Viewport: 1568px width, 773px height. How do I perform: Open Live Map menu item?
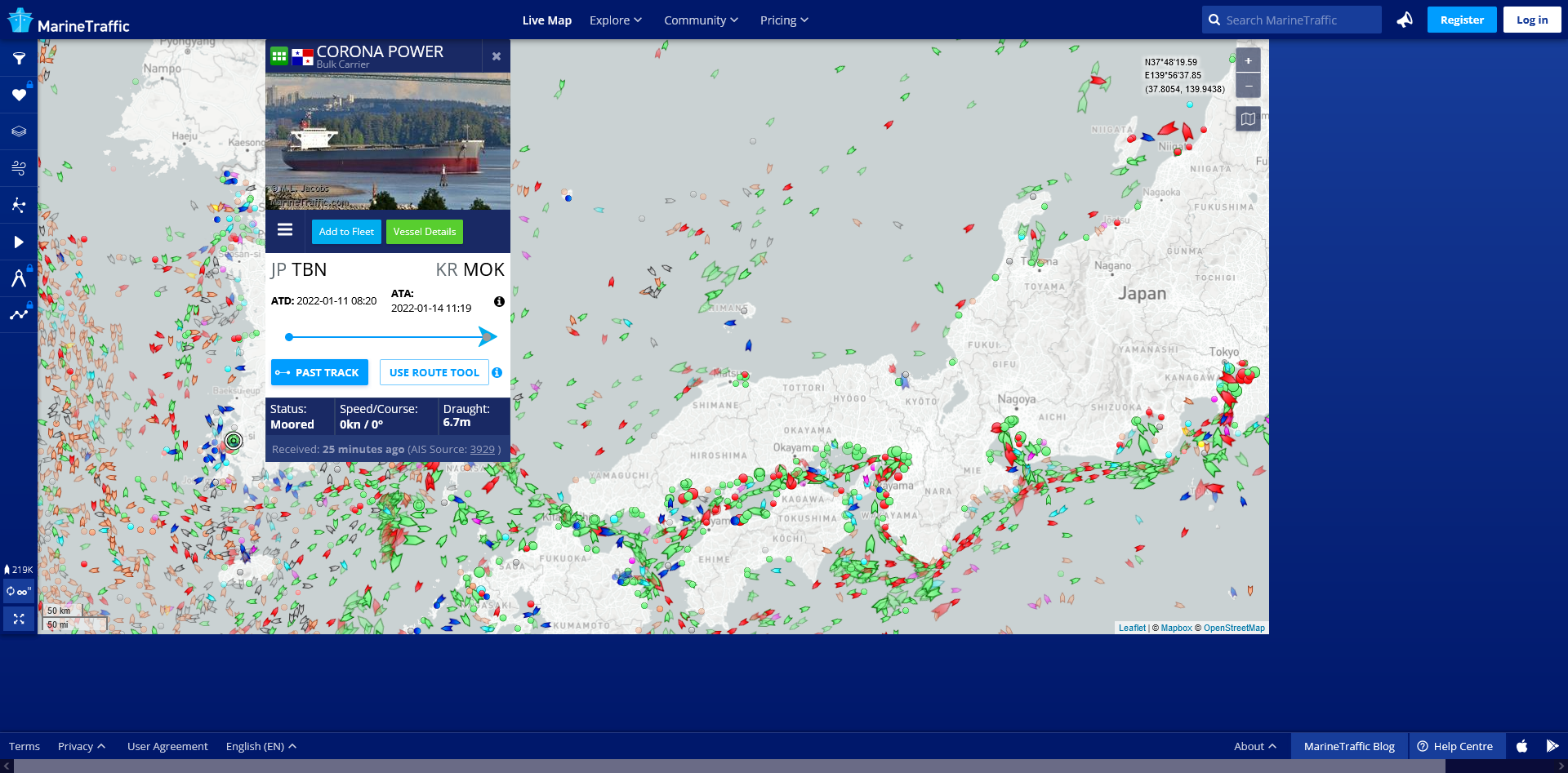(x=547, y=20)
